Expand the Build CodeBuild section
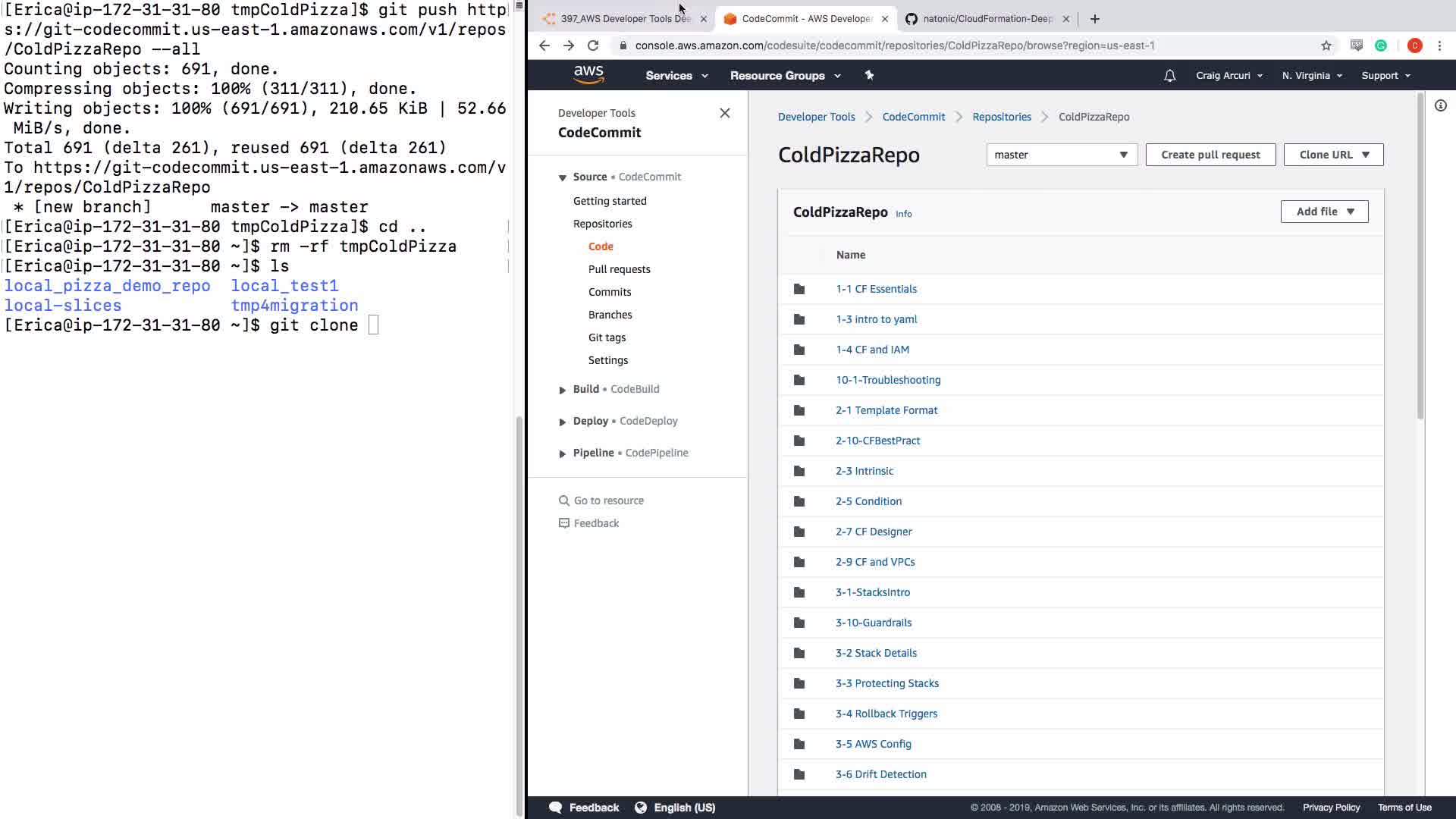 click(563, 390)
